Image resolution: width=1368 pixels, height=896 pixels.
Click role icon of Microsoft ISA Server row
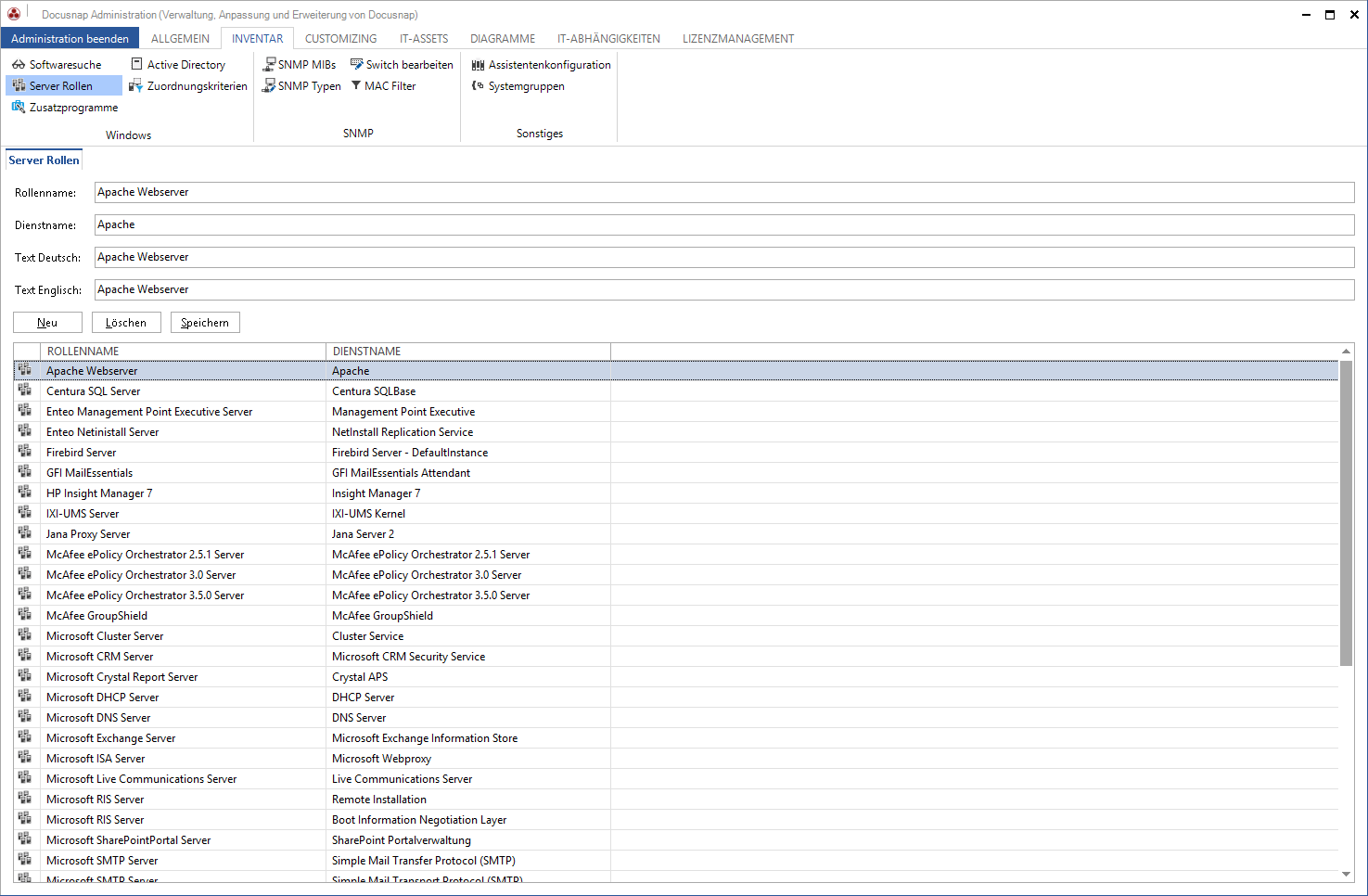pos(25,758)
